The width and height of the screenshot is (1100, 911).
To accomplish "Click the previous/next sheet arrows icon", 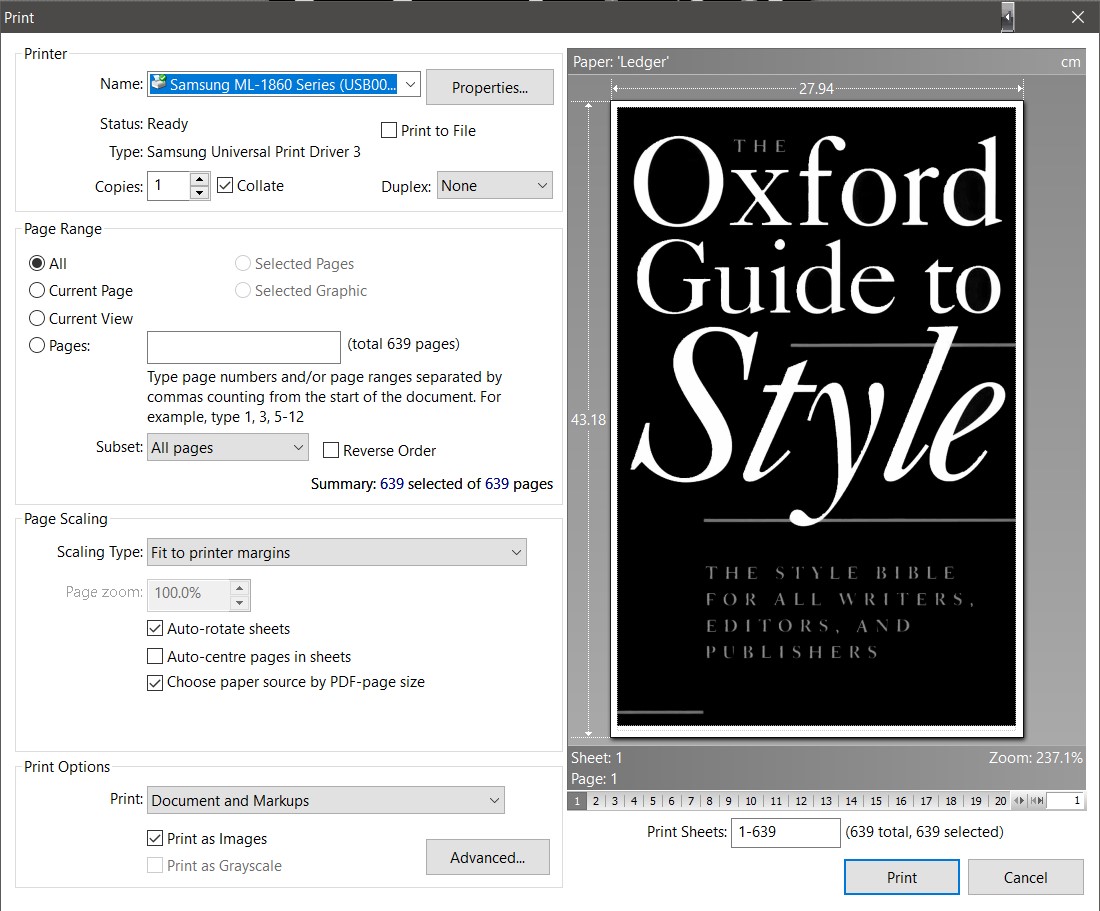I will pyautogui.click(x=1019, y=801).
